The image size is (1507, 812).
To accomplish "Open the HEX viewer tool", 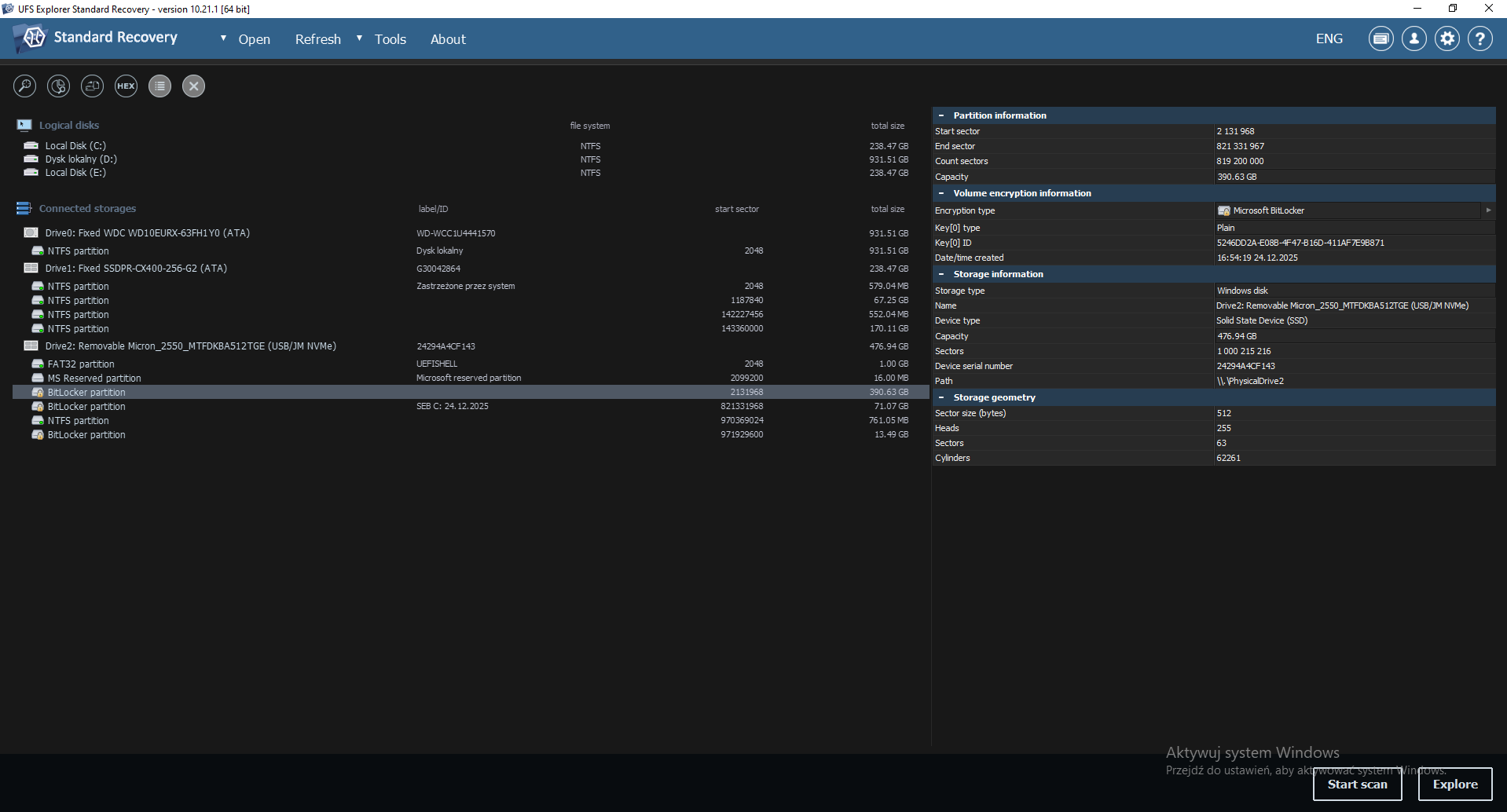I will point(126,86).
